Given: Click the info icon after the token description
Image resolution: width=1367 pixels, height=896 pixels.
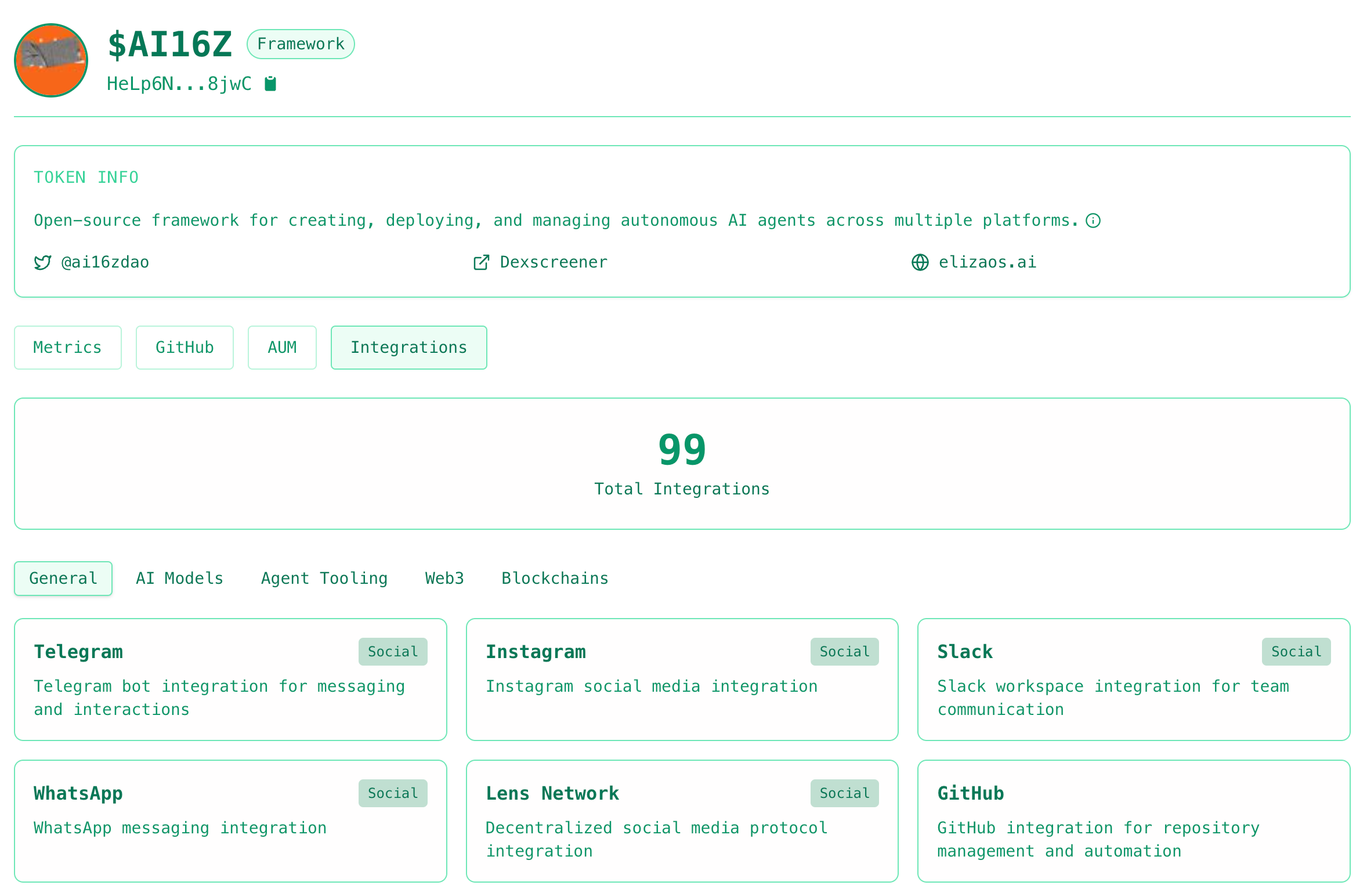Looking at the screenshot, I should 1093,221.
